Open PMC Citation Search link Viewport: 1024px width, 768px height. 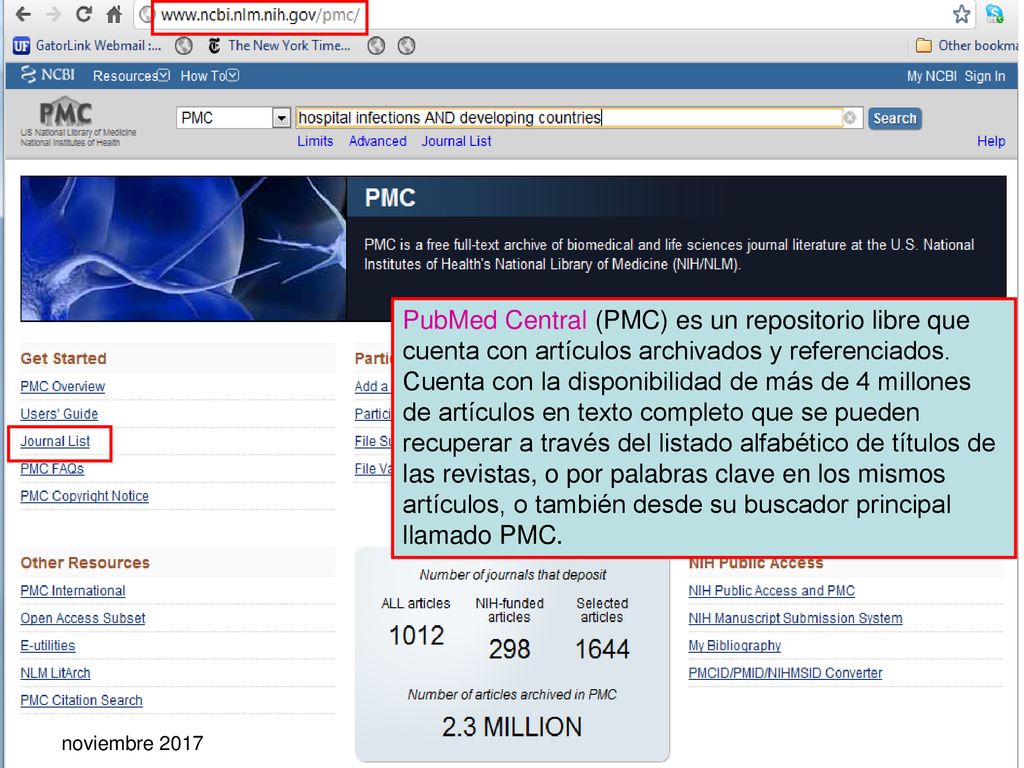(82, 701)
